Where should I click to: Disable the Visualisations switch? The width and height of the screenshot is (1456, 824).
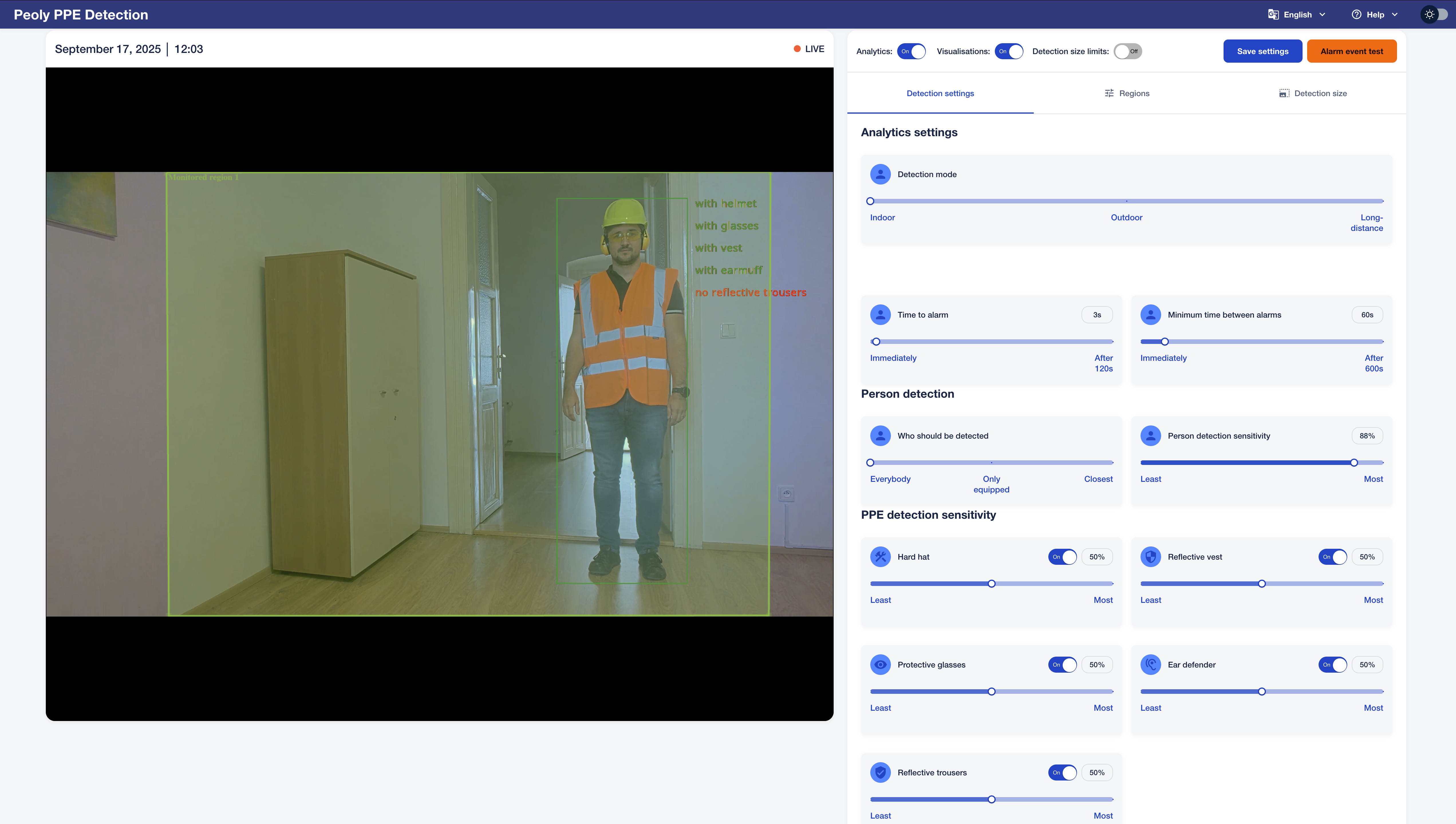click(x=1009, y=51)
